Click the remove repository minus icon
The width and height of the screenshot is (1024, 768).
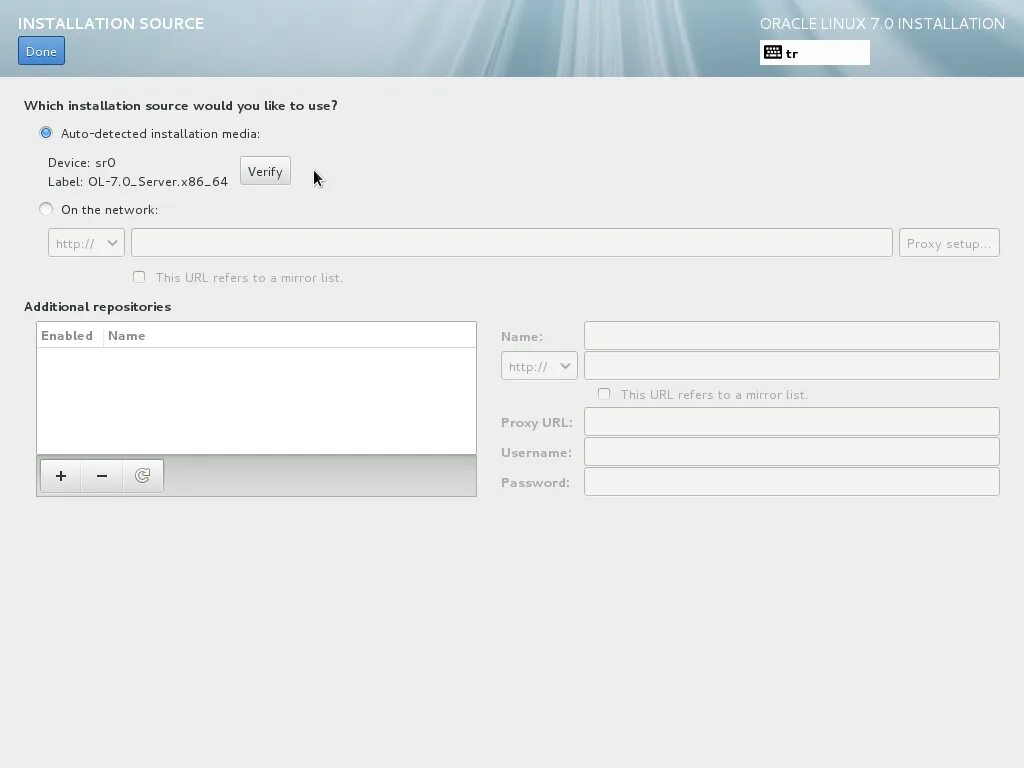(x=102, y=475)
